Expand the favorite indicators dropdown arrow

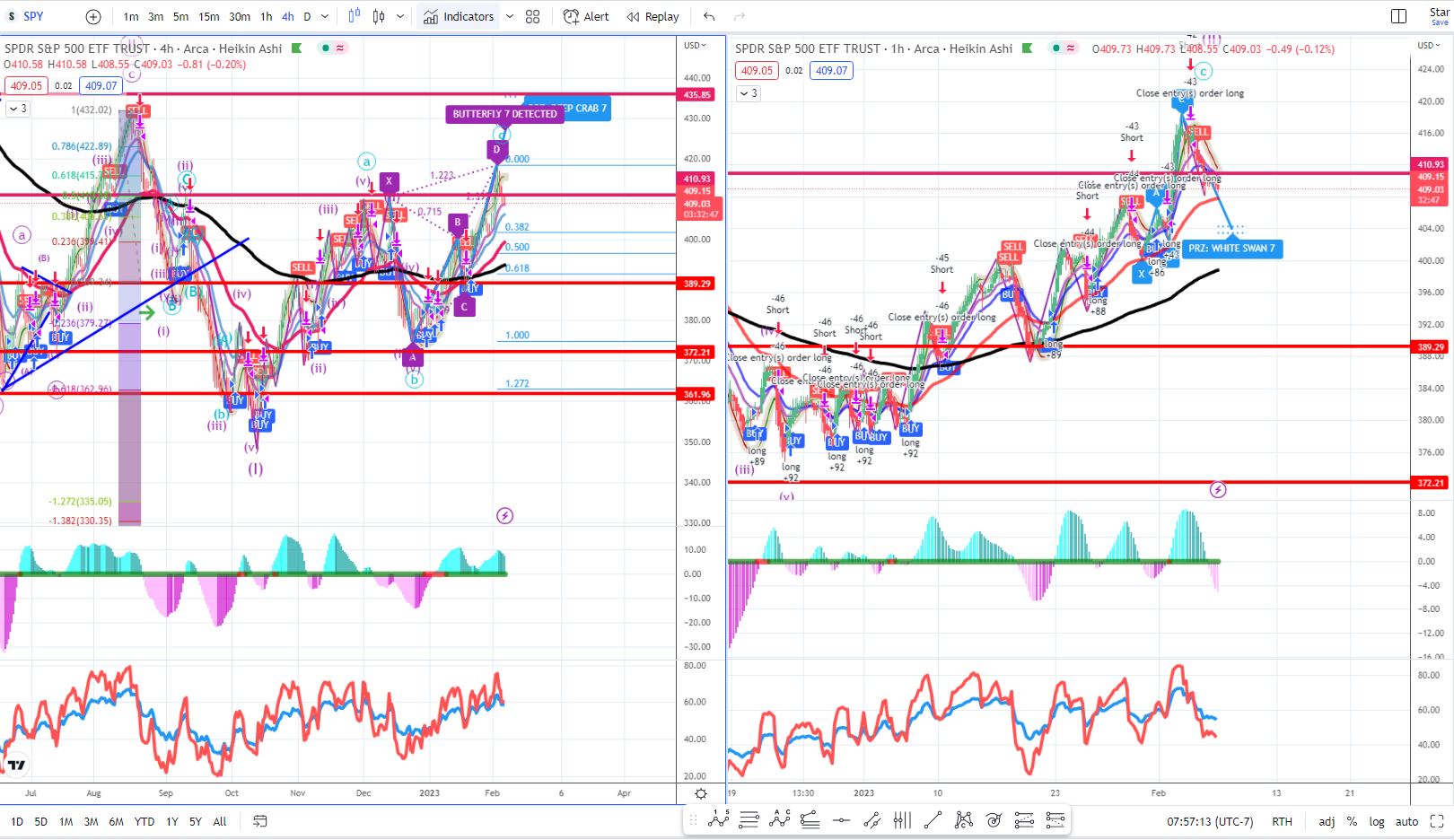pos(510,16)
